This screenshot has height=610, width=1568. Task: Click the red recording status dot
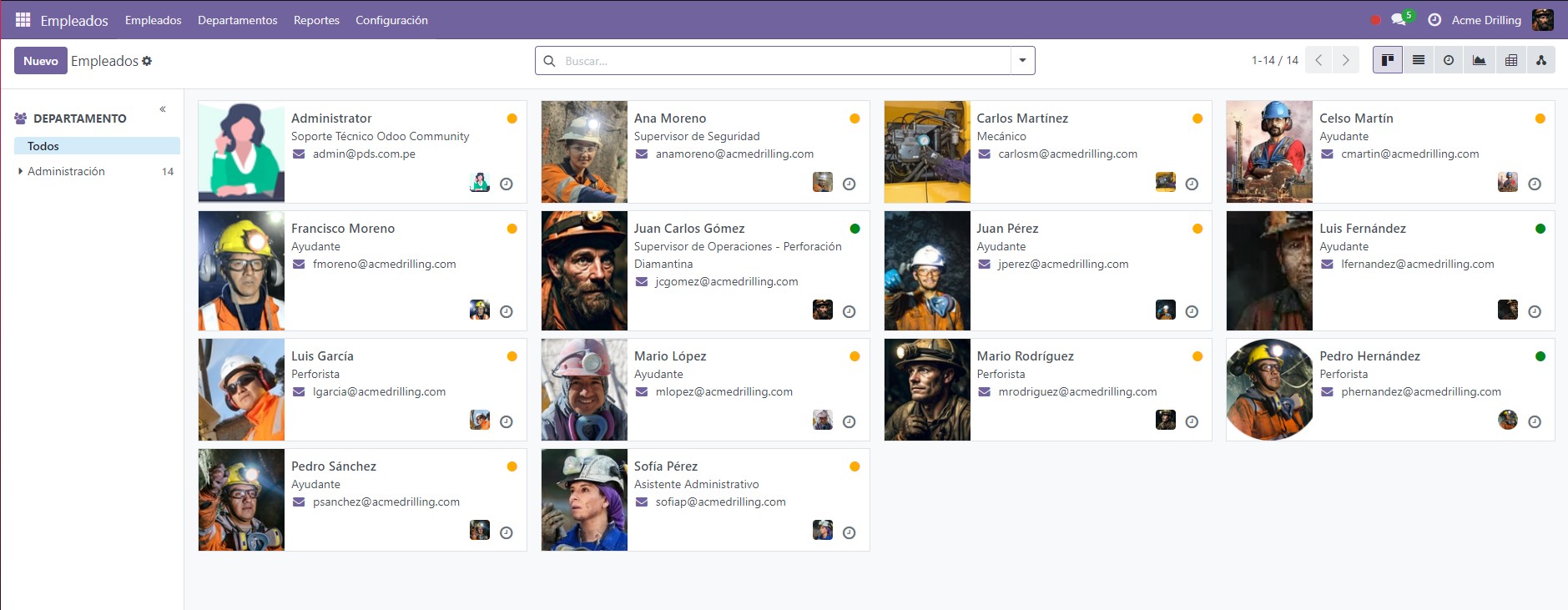pos(1375,20)
